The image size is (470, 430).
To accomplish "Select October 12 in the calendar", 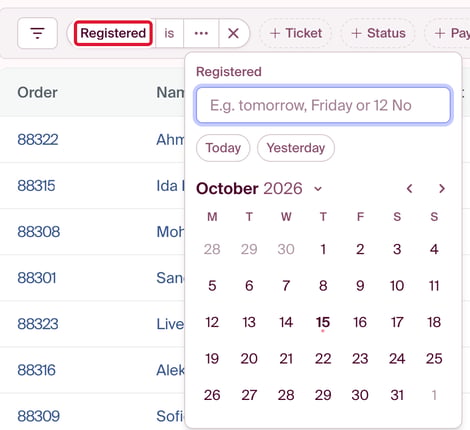I will tap(212, 322).
